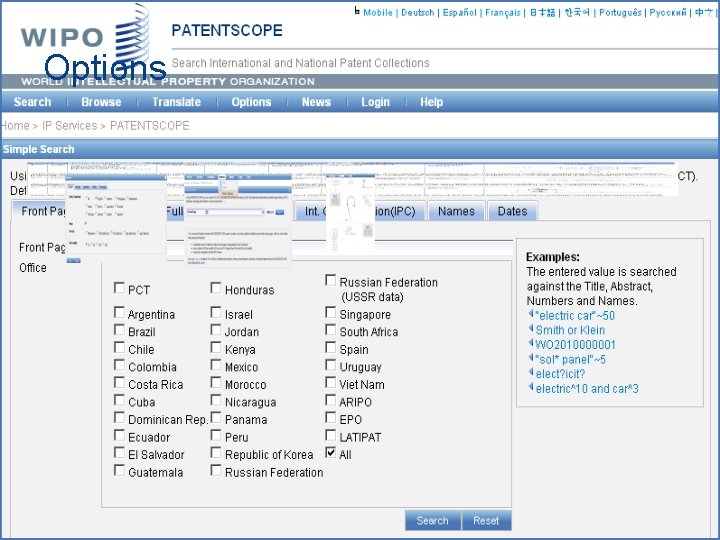Check the EPO checkbox
Image resolution: width=720 pixels, height=540 pixels.
[331, 418]
